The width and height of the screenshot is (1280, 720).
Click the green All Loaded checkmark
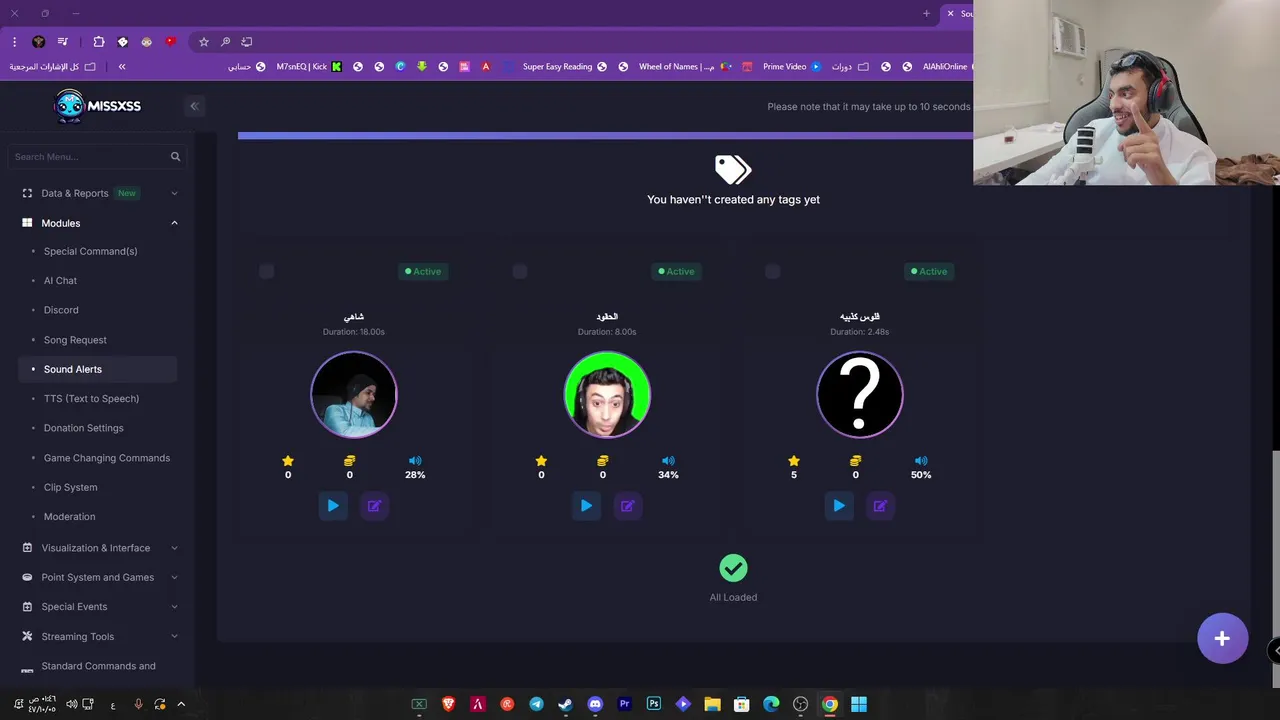pos(733,568)
